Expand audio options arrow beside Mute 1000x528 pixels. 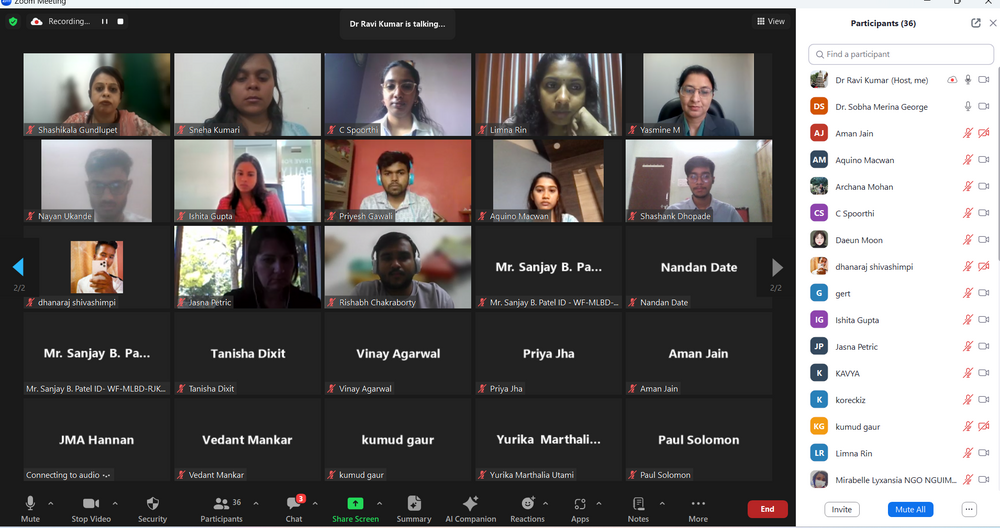coord(51,503)
